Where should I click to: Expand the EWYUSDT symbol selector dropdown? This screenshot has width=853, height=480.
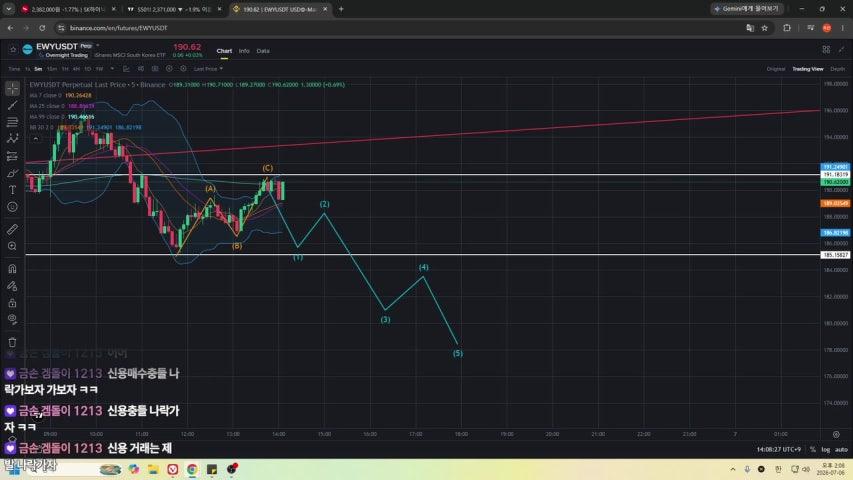(x=98, y=46)
